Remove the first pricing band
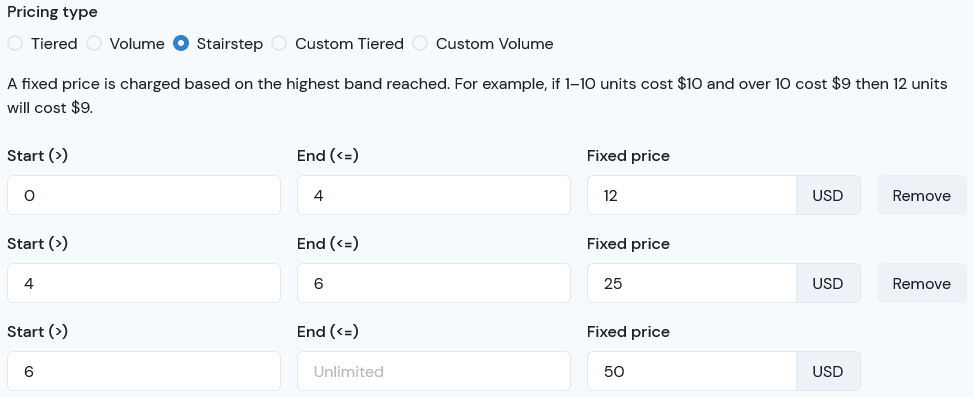This screenshot has width=974, height=397. pyautogui.click(x=921, y=195)
